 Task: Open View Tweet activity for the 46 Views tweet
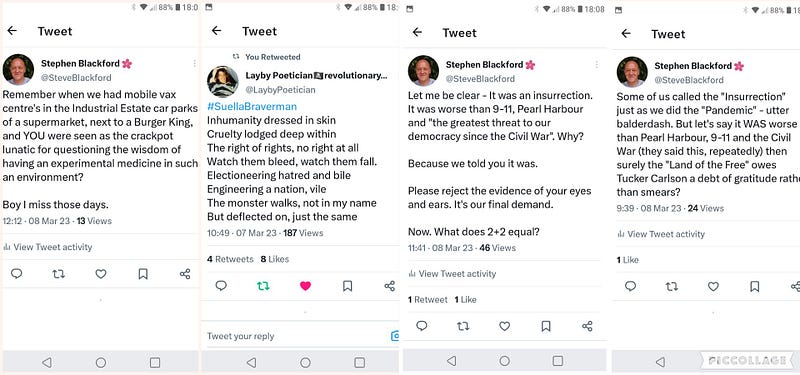pyautogui.click(x=452, y=274)
